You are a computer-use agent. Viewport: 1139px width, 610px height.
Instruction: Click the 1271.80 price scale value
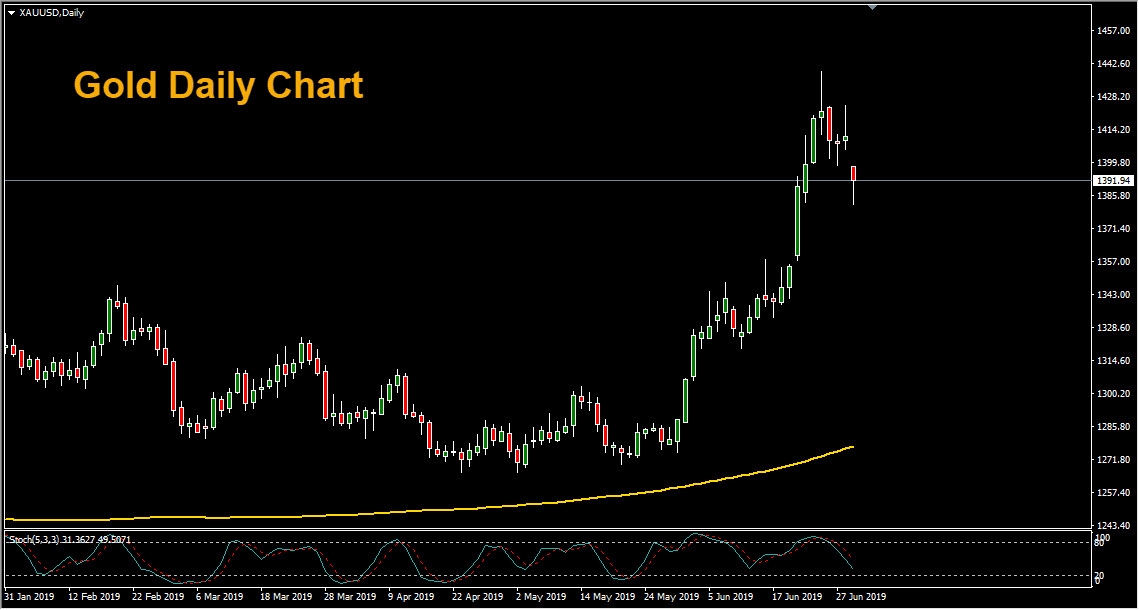tap(1113, 460)
